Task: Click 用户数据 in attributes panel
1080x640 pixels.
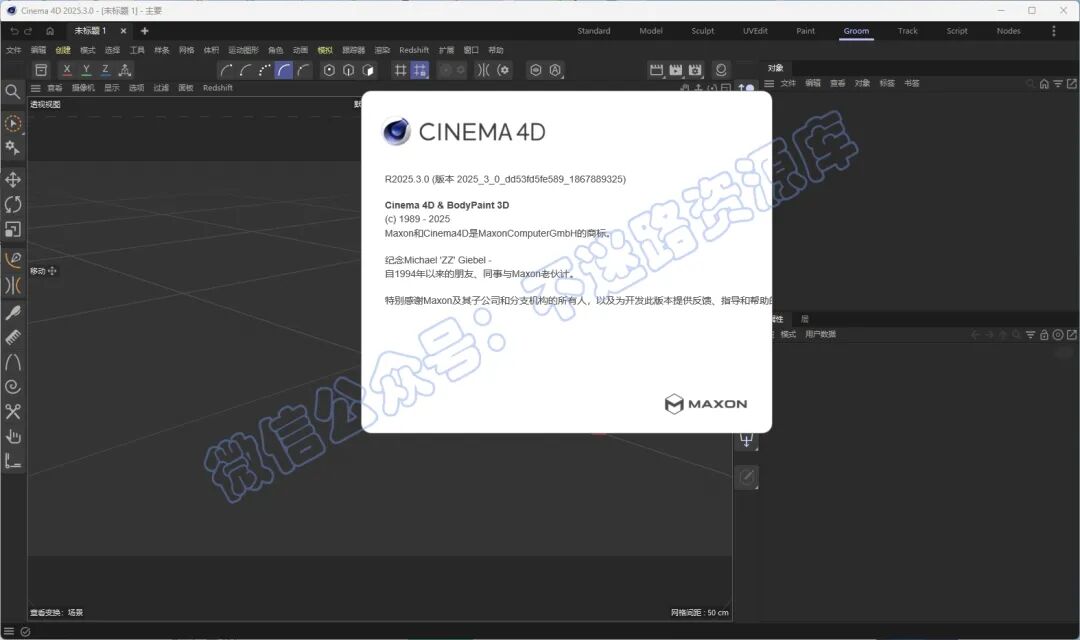Action: tap(820, 335)
